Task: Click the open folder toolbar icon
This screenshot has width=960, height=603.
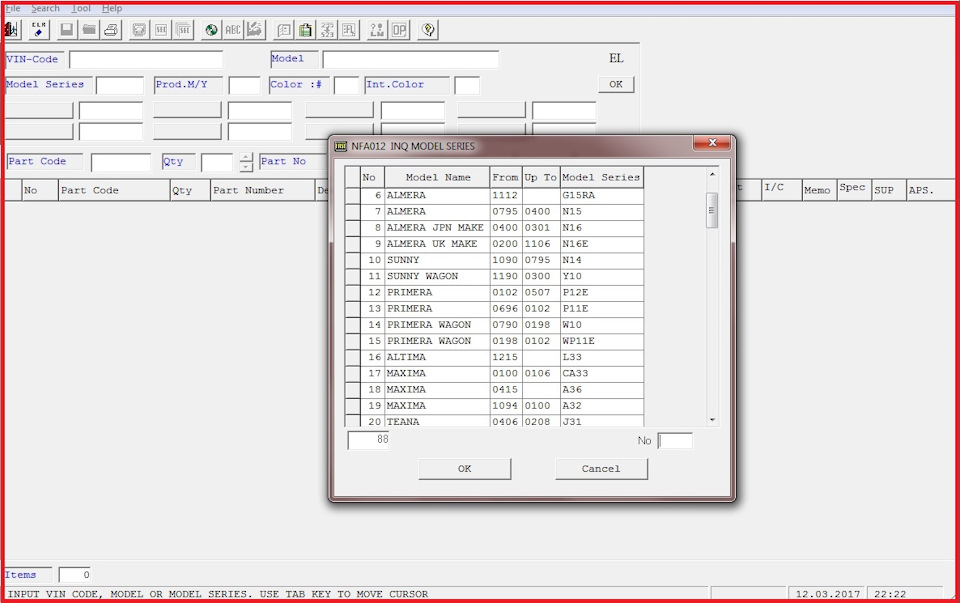Action: click(x=89, y=29)
